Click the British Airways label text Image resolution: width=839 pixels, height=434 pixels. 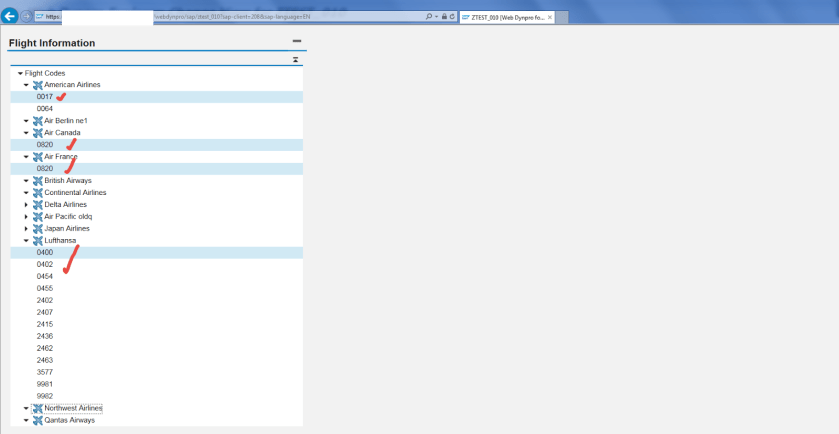[x=68, y=181]
